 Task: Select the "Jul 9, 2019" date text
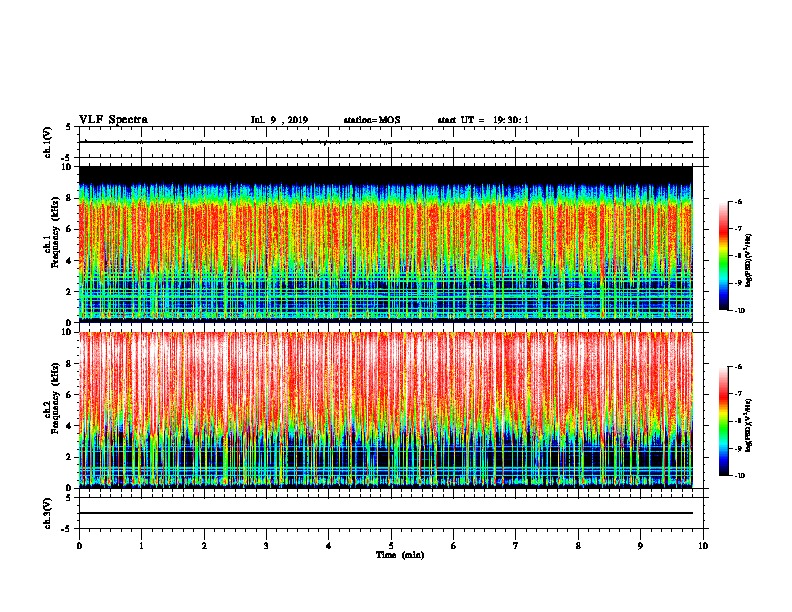click(279, 120)
